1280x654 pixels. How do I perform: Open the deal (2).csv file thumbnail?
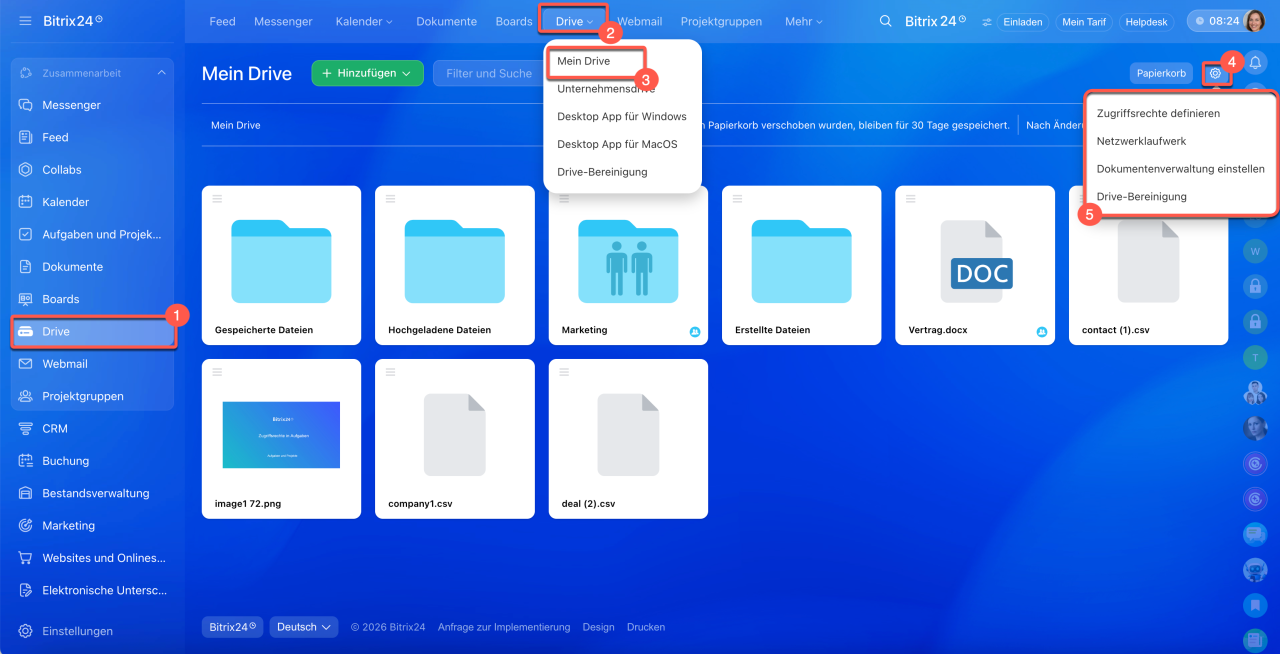click(628, 434)
